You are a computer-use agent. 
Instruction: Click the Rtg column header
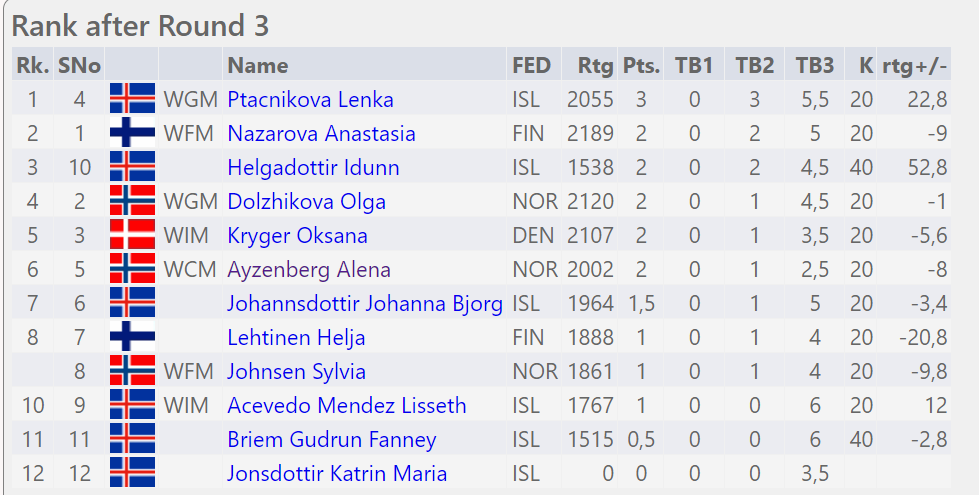(595, 65)
